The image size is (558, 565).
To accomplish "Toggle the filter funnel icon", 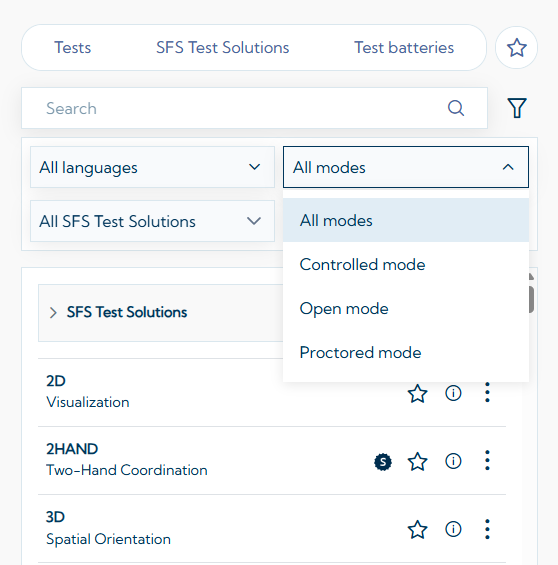I will (x=517, y=108).
